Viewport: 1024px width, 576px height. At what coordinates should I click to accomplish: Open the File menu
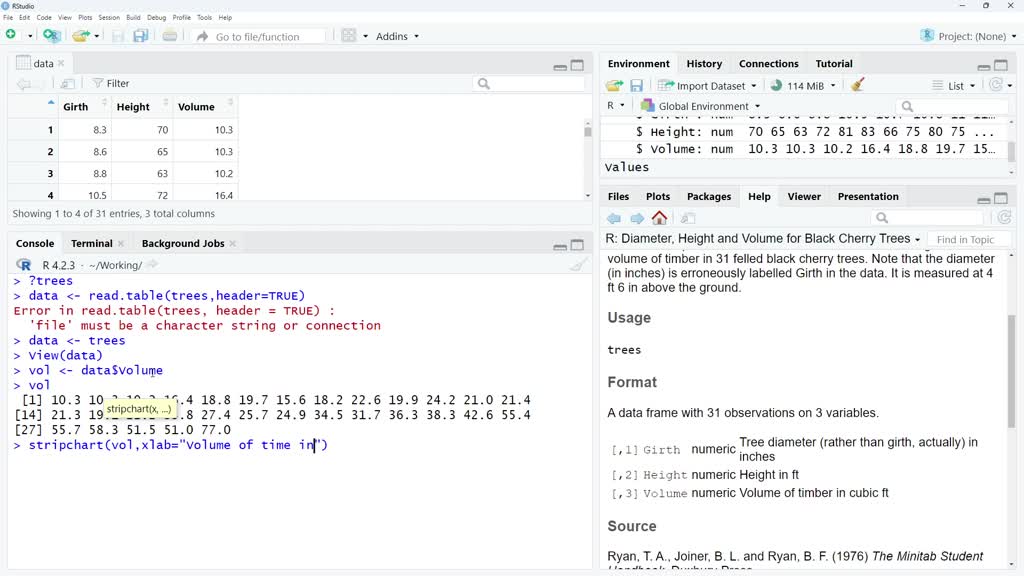(x=8, y=18)
